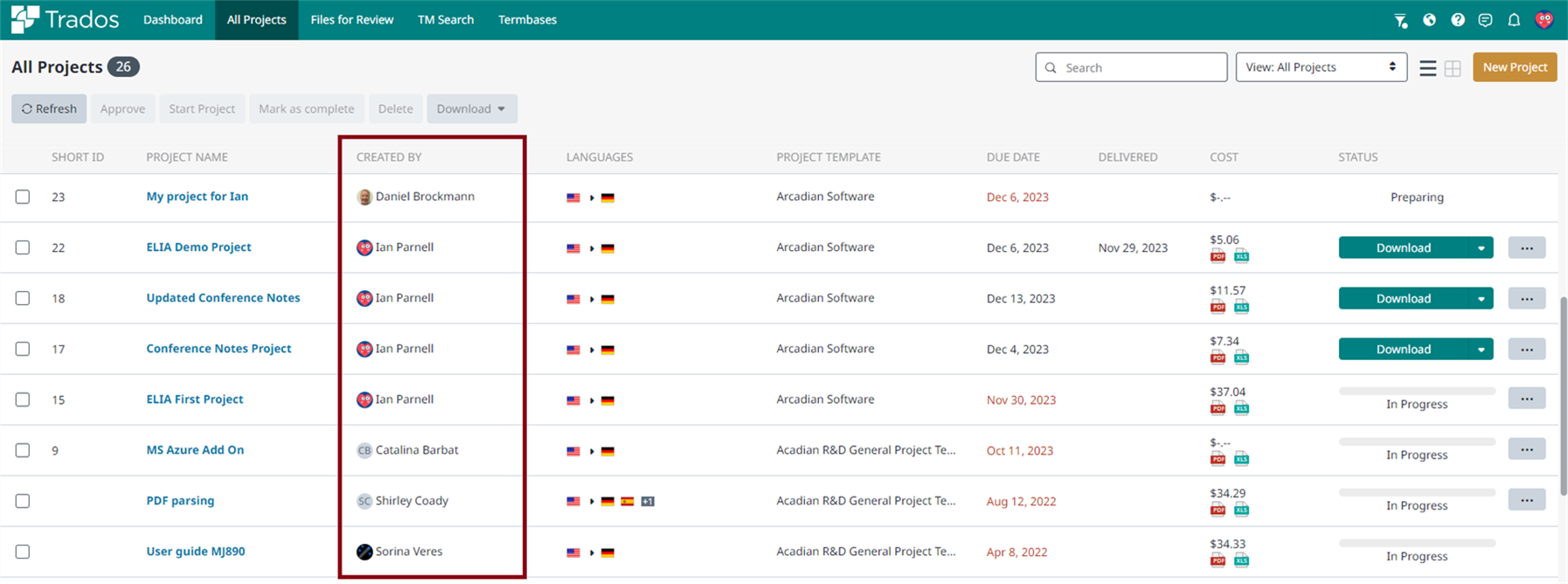Open the View: All Projects dropdown
This screenshot has width=1568, height=584.
pyautogui.click(x=1321, y=67)
